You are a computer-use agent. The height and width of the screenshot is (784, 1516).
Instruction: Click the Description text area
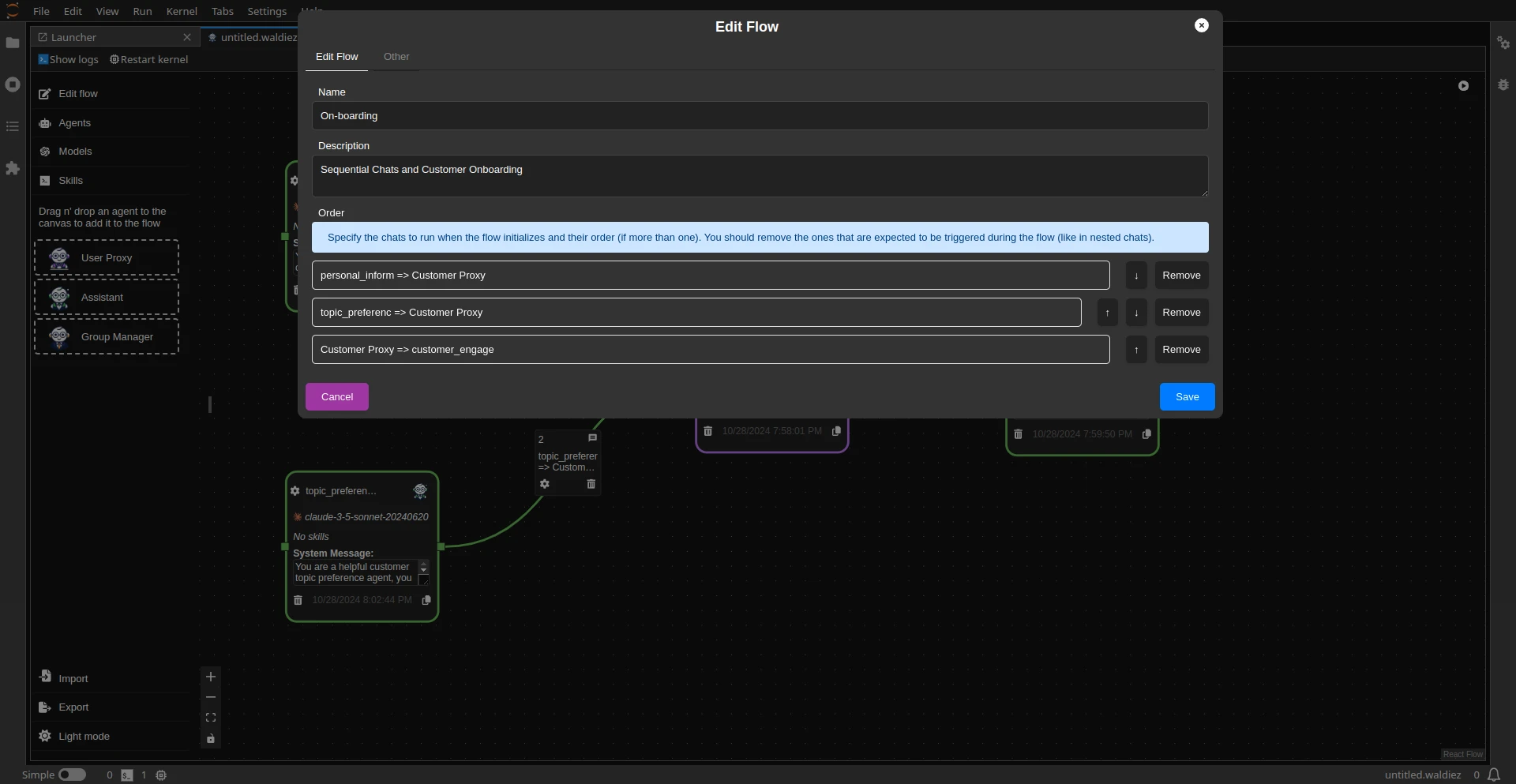point(760,176)
